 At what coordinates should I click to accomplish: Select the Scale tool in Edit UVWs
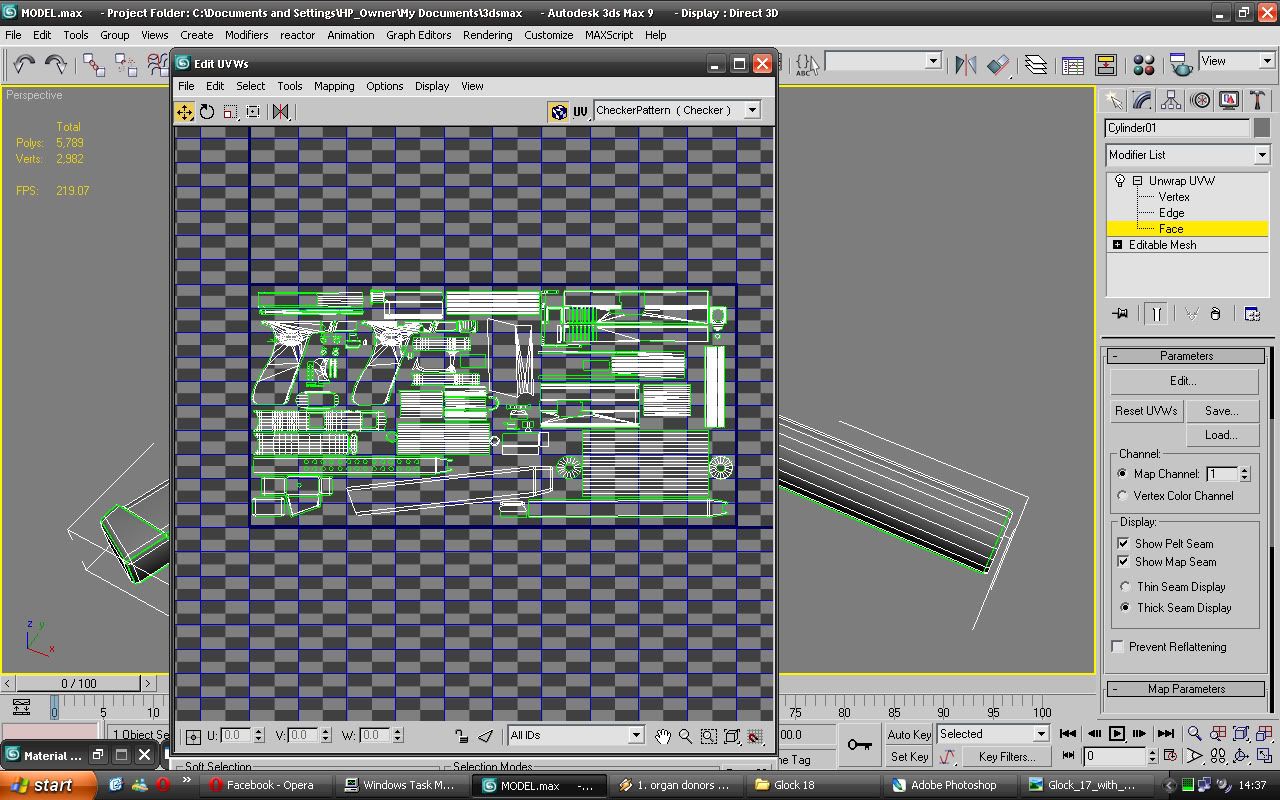pyautogui.click(x=230, y=112)
